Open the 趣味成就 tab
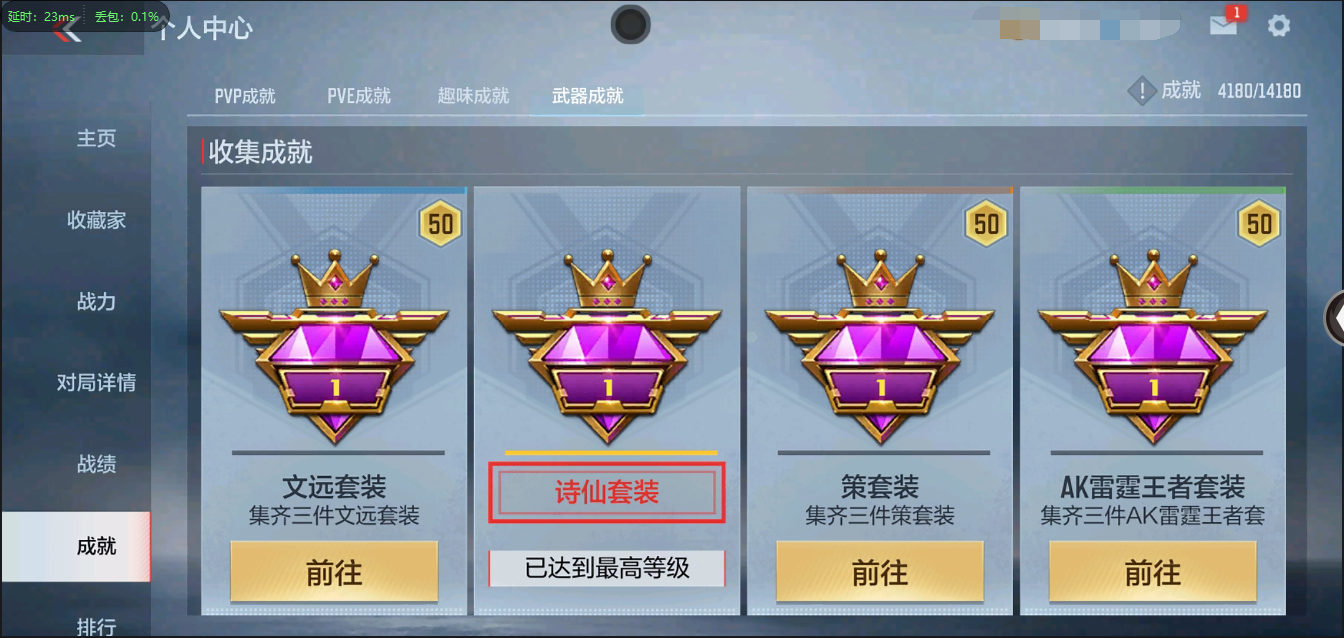This screenshot has width=1344, height=638. pos(473,96)
